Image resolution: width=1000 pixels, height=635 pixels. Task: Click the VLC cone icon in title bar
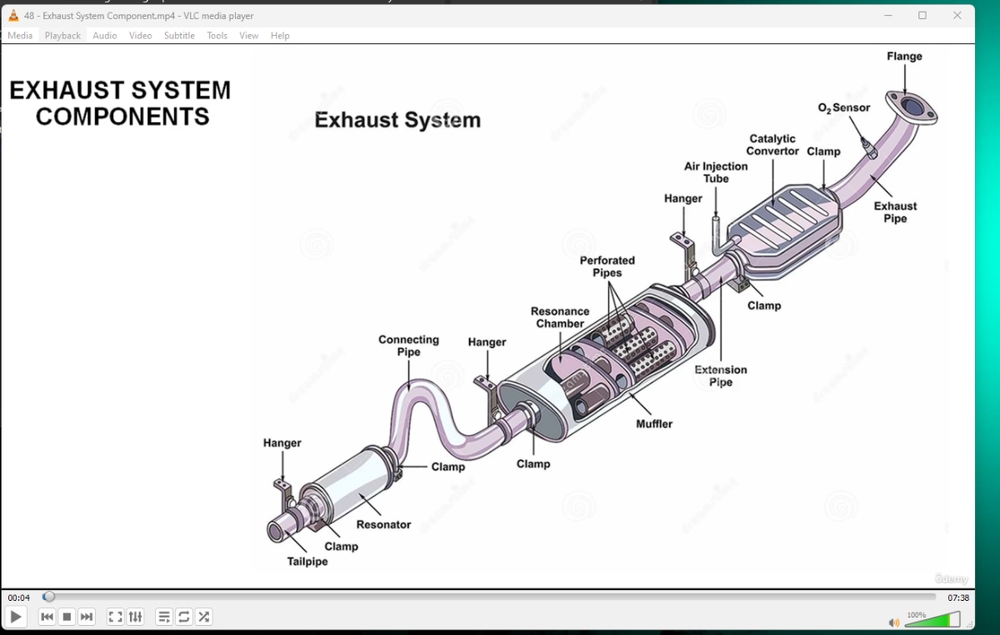click(x=13, y=15)
